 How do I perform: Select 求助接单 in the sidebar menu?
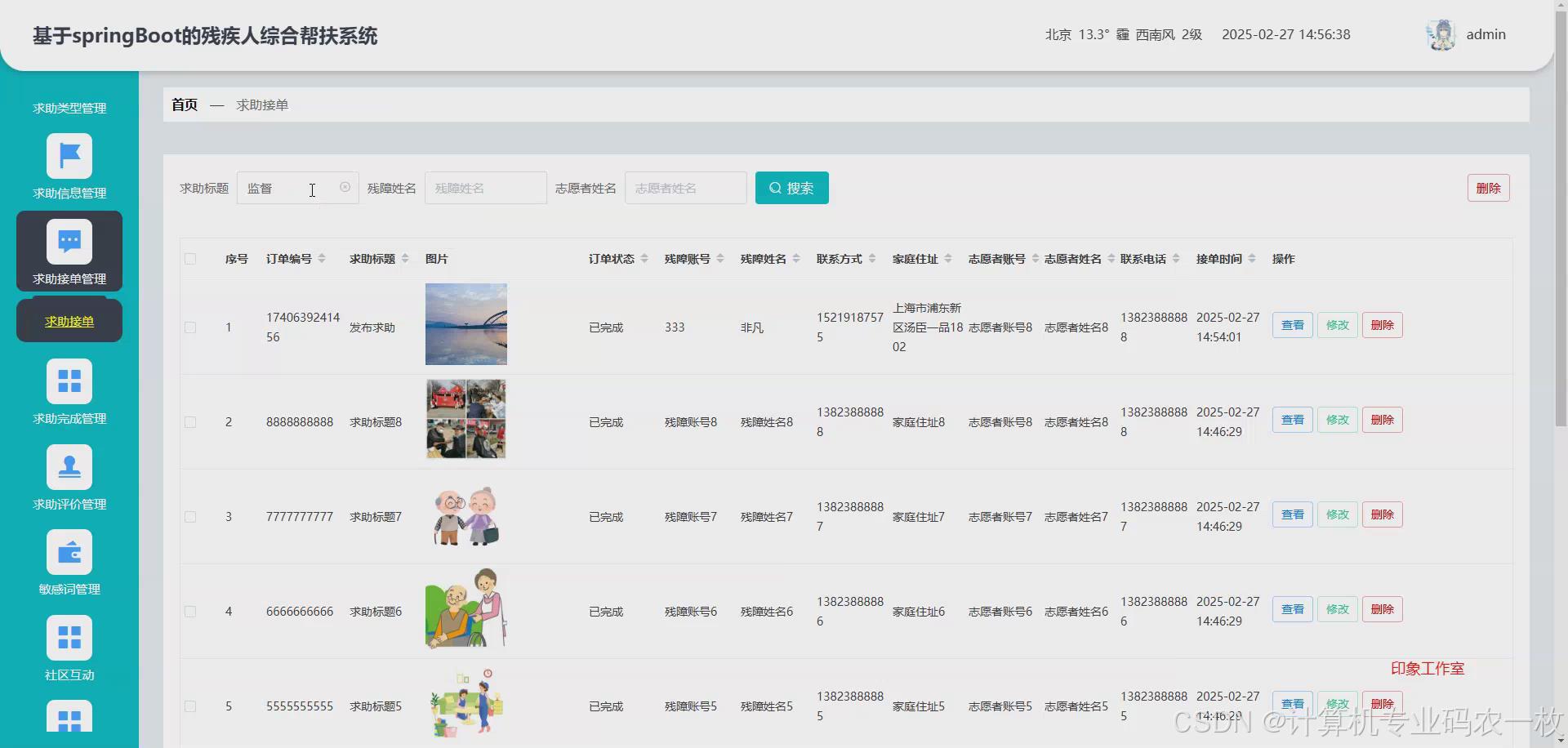tap(69, 320)
